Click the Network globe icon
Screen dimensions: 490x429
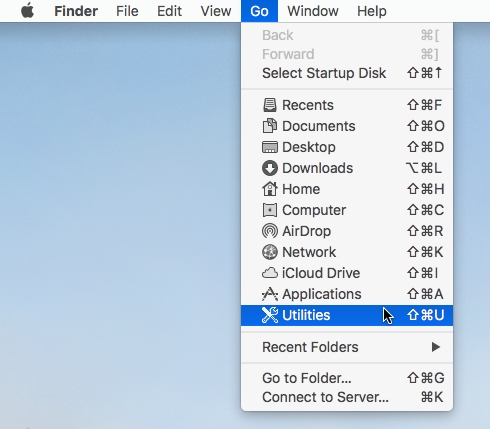pos(270,252)
